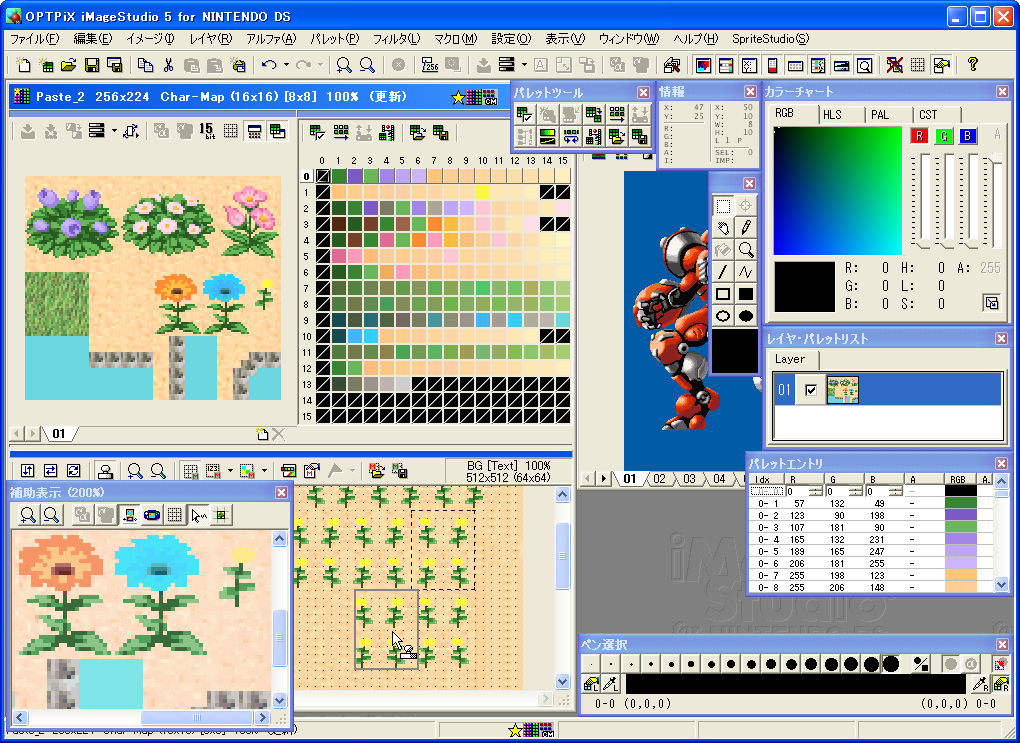Choose the rectangular selection tool
The height and width of the screenshot is (743, 1020).
click(722, 205)
